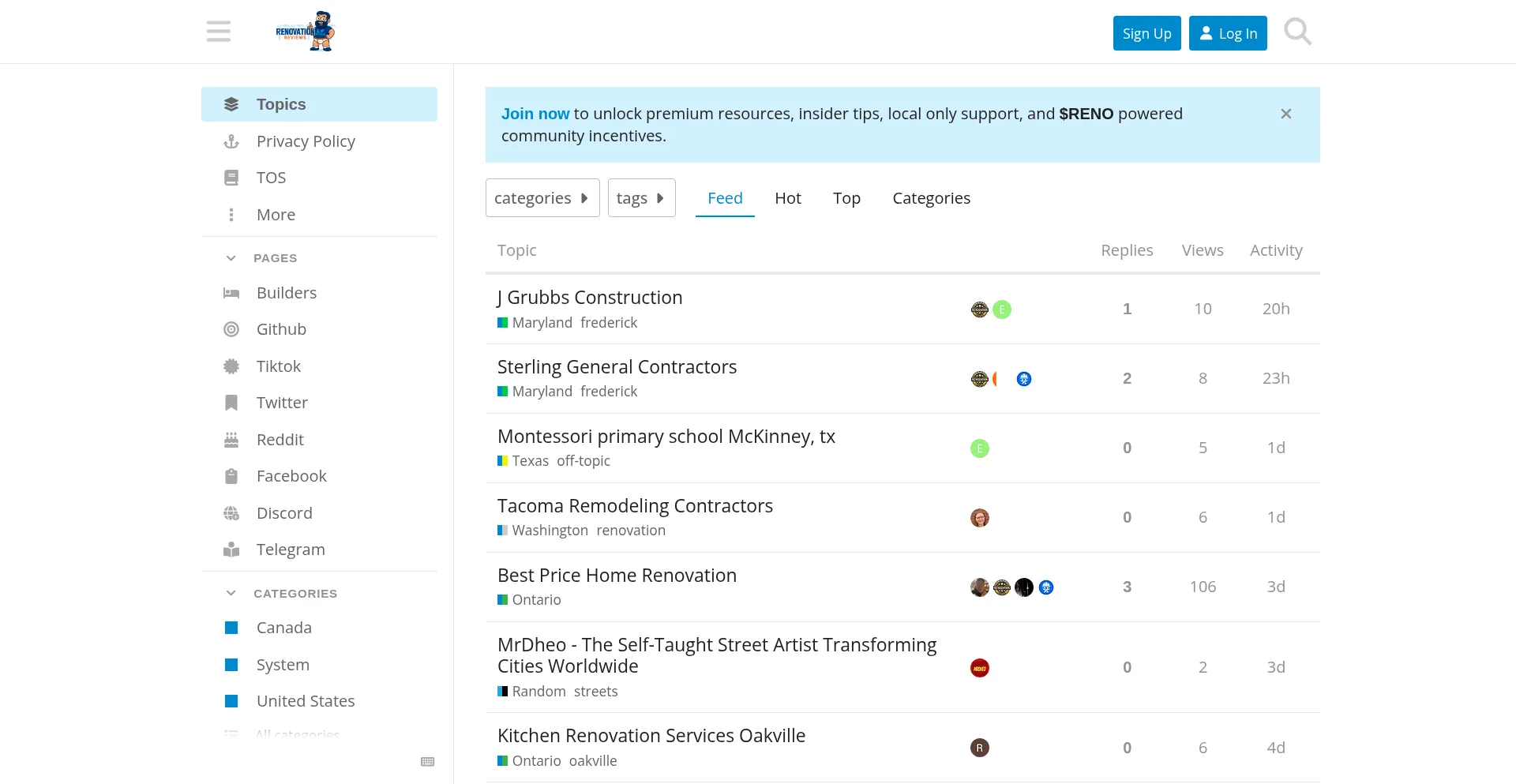This screenshot has height=784, width=1516.
Task: Click the search magnifier icon
Action: [x=1297, y=32]
